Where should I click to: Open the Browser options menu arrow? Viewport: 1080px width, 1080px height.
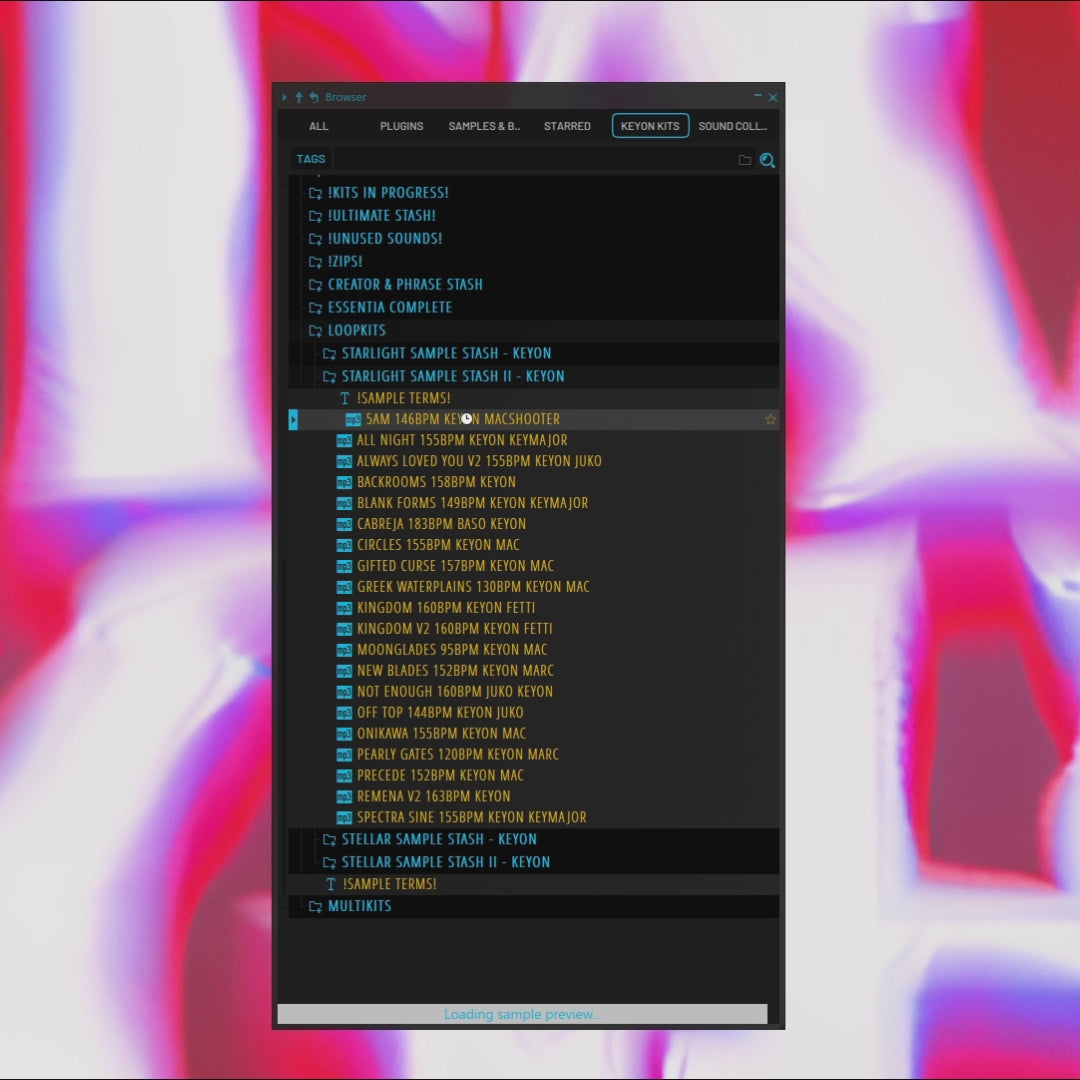pyautogui.click(x=284, y=97)
